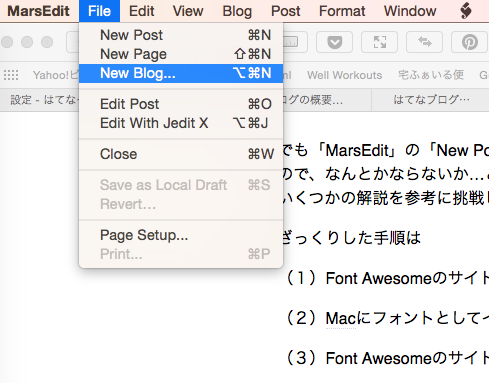
Task: Open the View menu
Action: [188, 11]
